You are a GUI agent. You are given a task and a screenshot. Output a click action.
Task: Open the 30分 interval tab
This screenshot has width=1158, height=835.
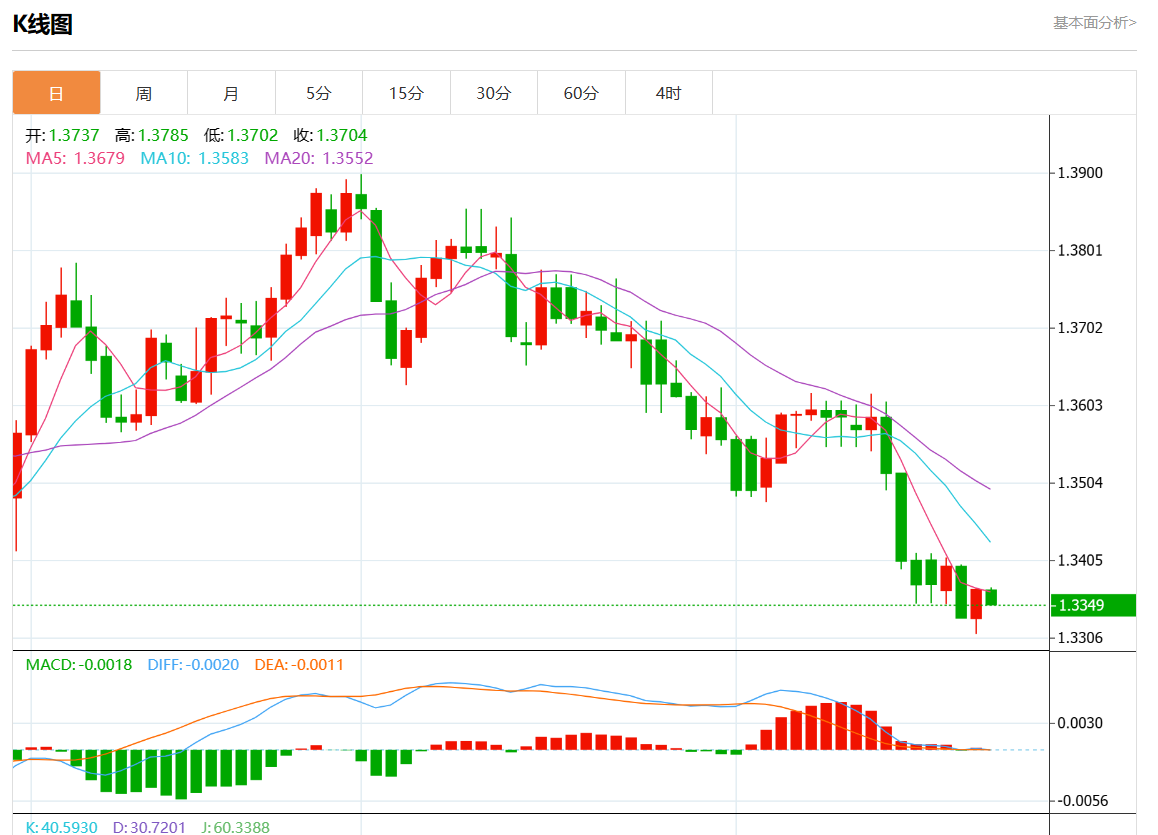click(493, 93)
